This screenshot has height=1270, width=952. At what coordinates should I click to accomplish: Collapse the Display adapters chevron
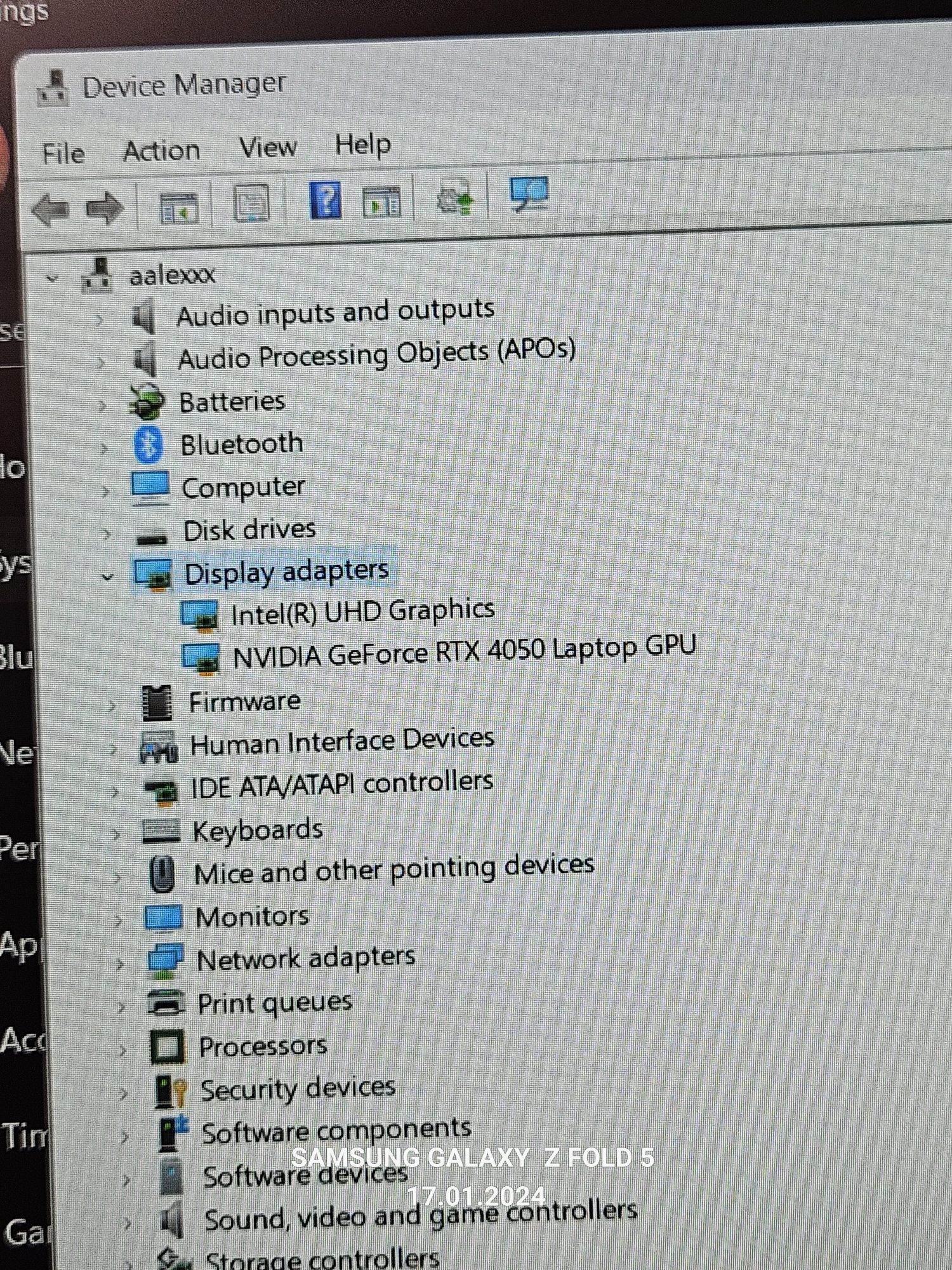[x=108, y=577]
